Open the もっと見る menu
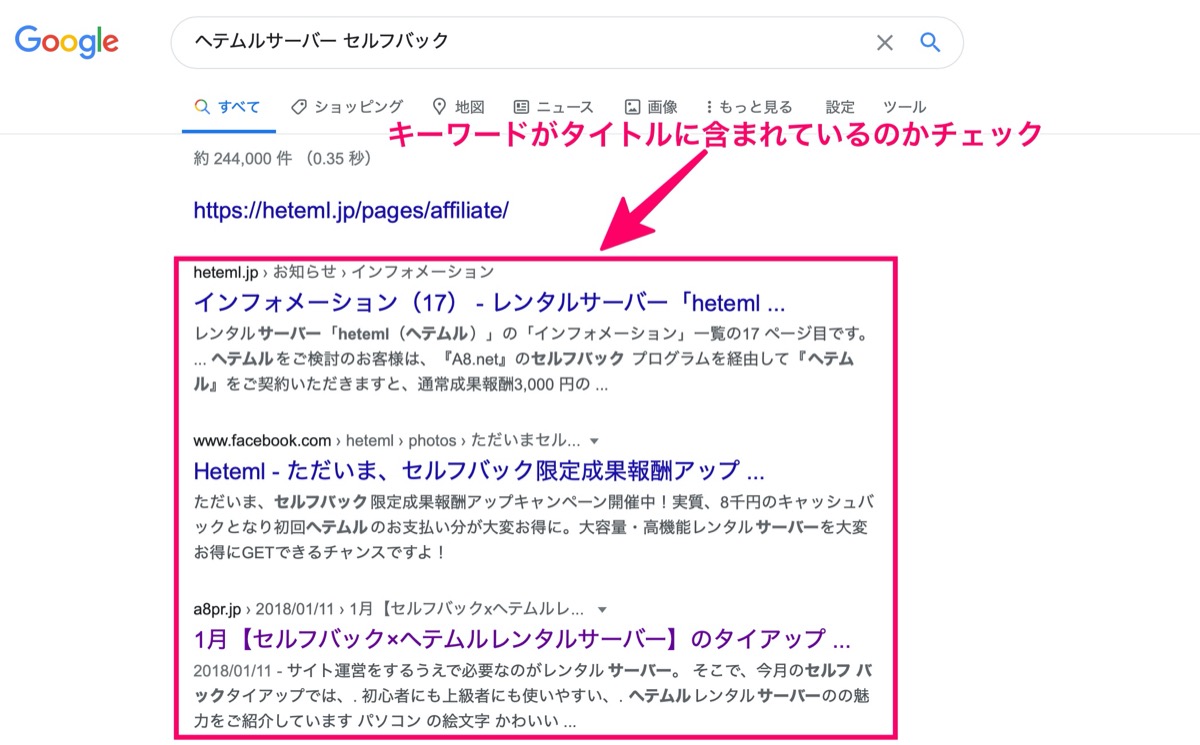The width and height of the screenshot is (1200, 745). click(749, 107)
